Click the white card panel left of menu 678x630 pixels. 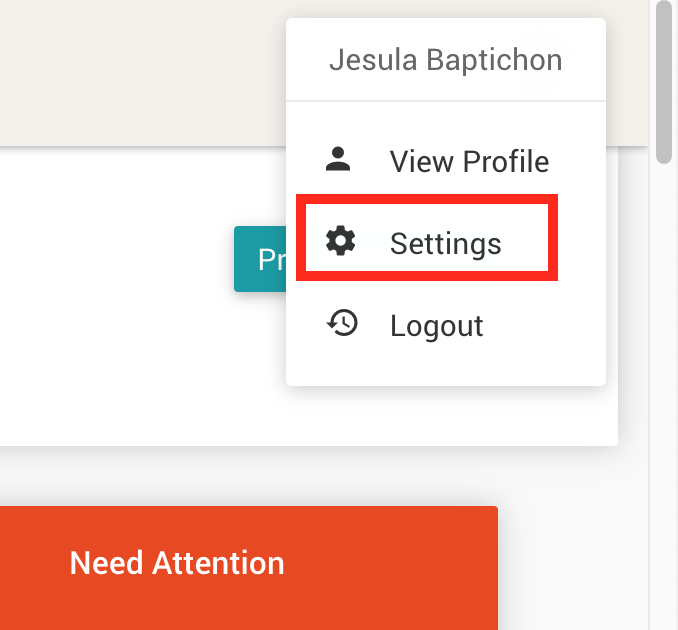(x=120, y=300)
